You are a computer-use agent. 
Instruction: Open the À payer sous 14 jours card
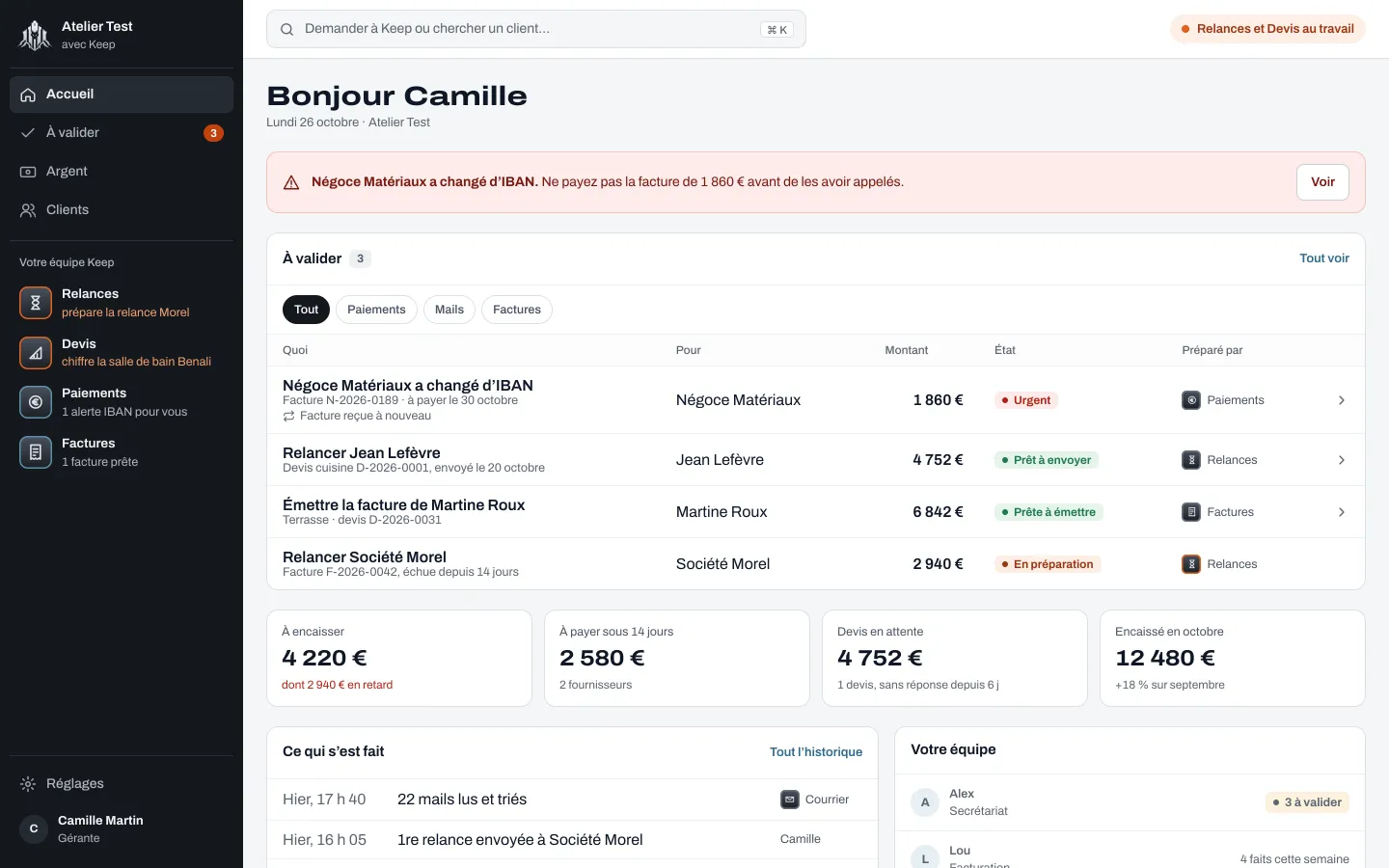coord(677,659)
